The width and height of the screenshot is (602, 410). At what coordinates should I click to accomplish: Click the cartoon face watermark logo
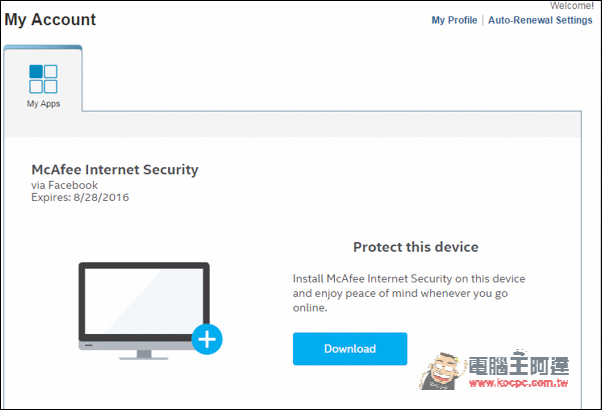pyautogui.click(x=440, y=371)
